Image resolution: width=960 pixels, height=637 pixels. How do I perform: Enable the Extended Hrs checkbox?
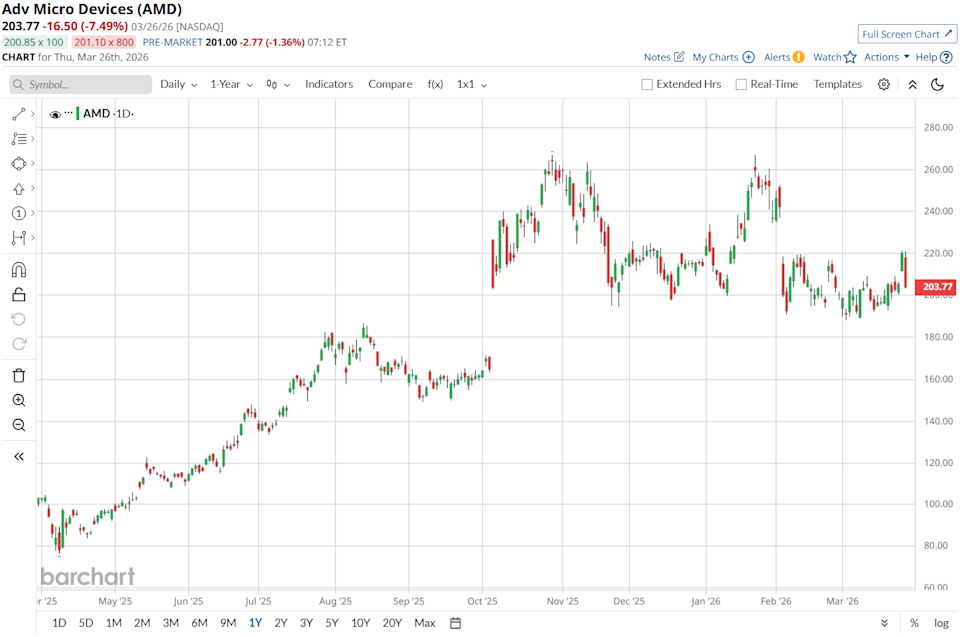point(648,85)
